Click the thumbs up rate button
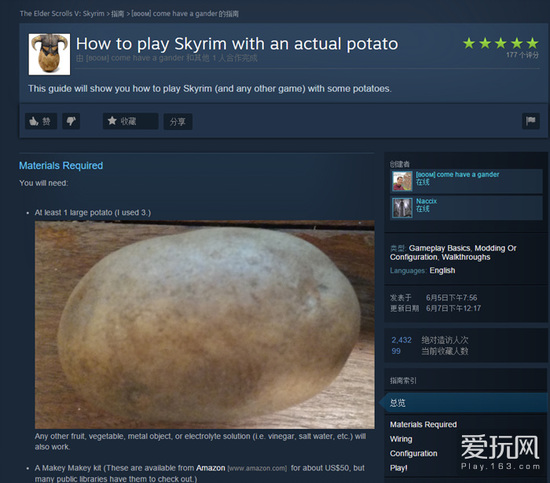The height and width of the screenshot is (483, 550). [x=41, y=121]
